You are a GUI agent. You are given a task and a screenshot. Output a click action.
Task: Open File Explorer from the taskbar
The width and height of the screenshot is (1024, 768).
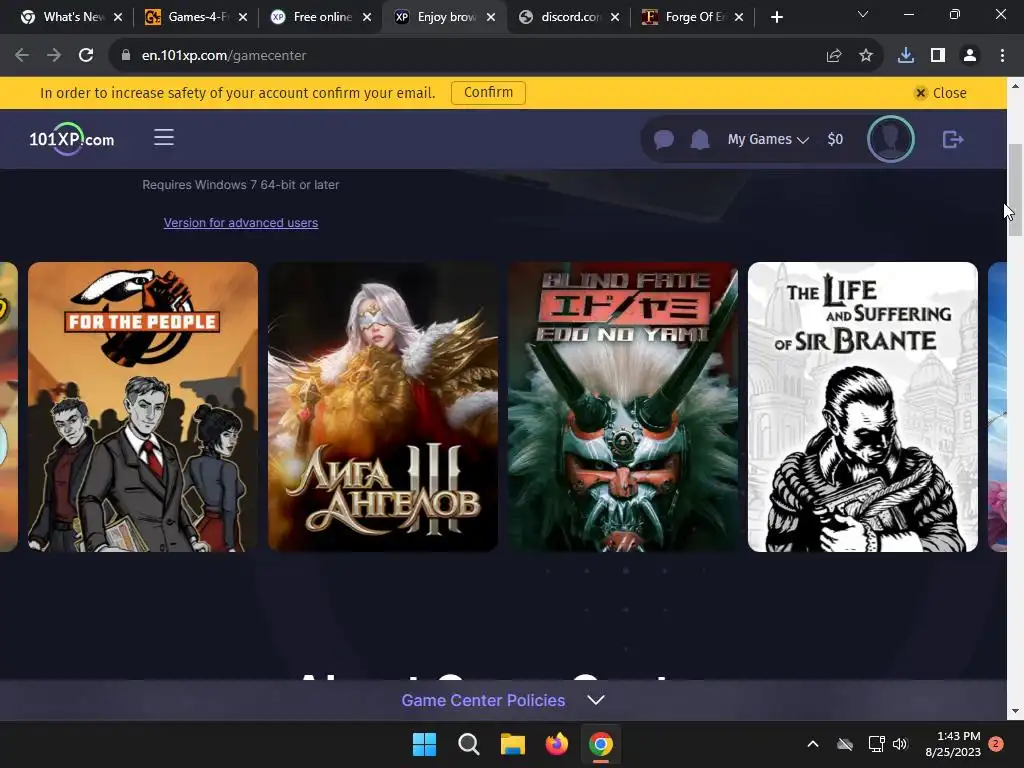pyautogui.click(x=513, y=744)
